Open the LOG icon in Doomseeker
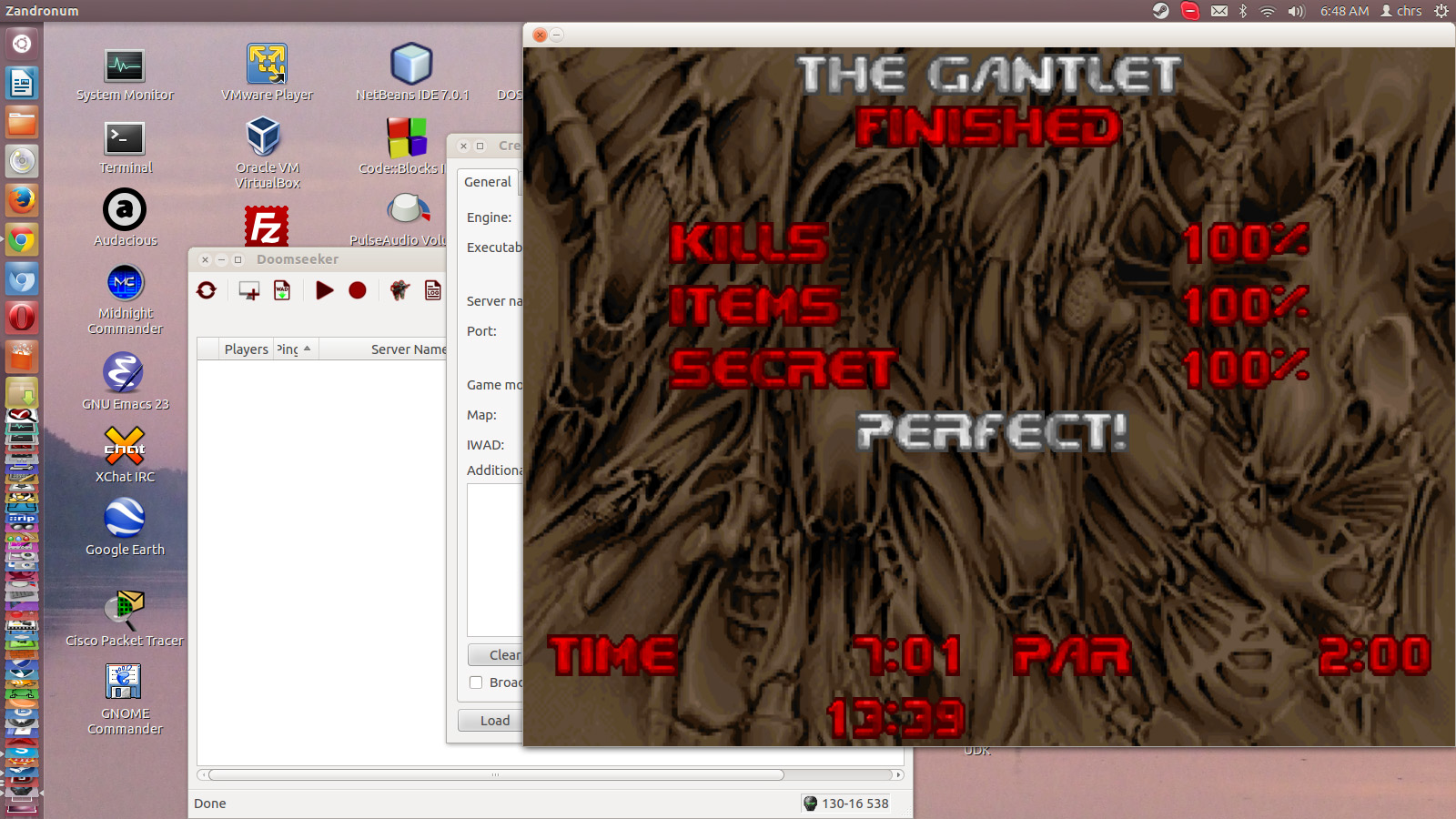 pos(433,290)
